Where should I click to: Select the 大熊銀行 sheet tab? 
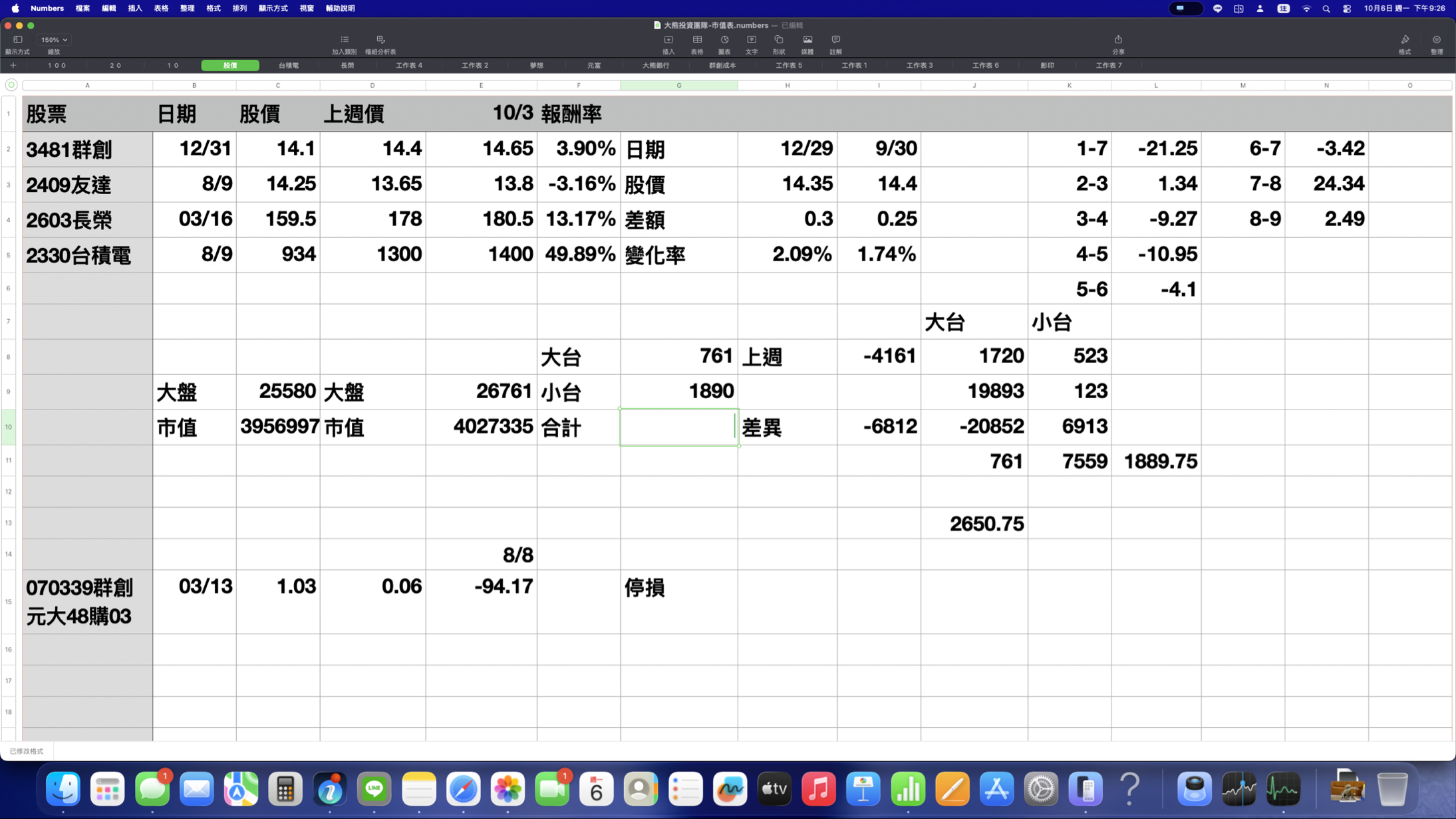click(655, 65)
